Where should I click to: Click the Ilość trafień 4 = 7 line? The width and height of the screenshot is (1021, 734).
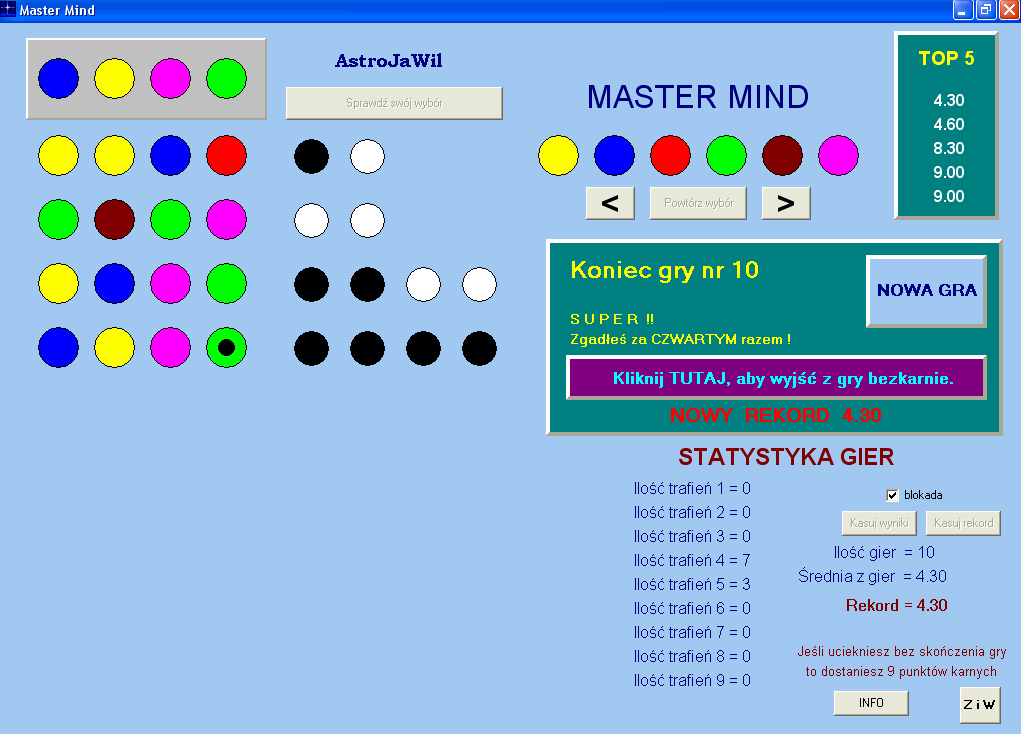692,560
